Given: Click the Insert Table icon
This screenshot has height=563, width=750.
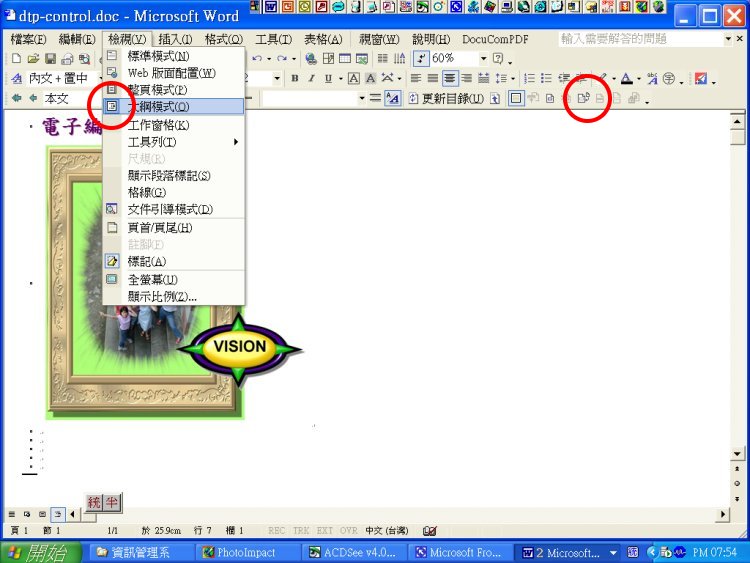Looking at the screenshot, I should click(x=345, y=59).
